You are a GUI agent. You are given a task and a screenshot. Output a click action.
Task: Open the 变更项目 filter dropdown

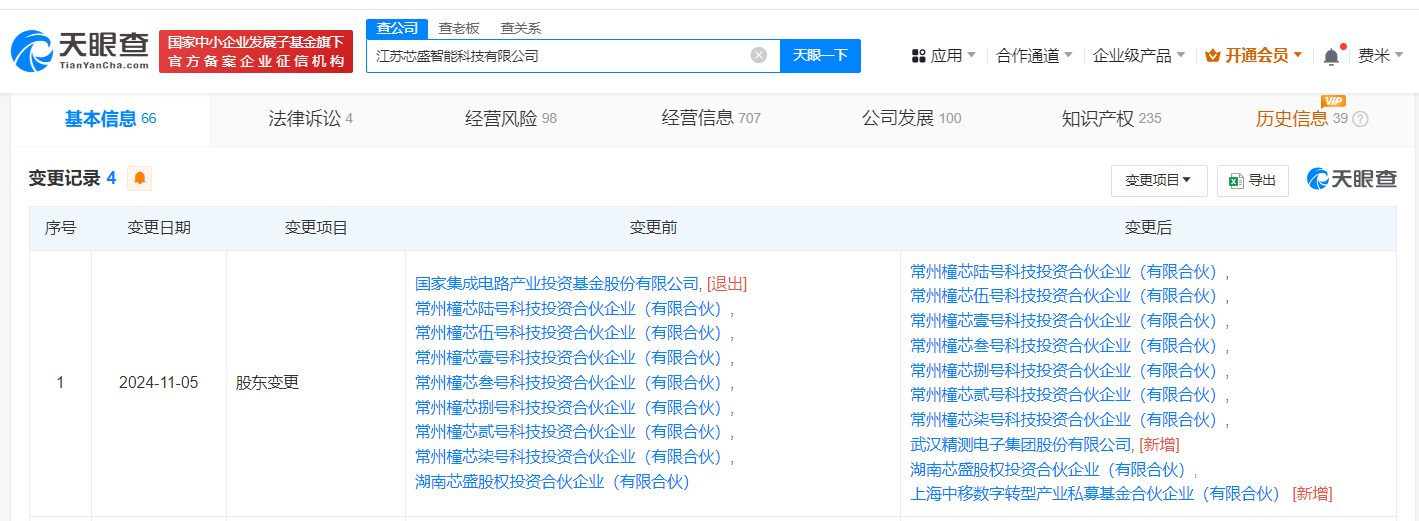[x=1159, y=180]
